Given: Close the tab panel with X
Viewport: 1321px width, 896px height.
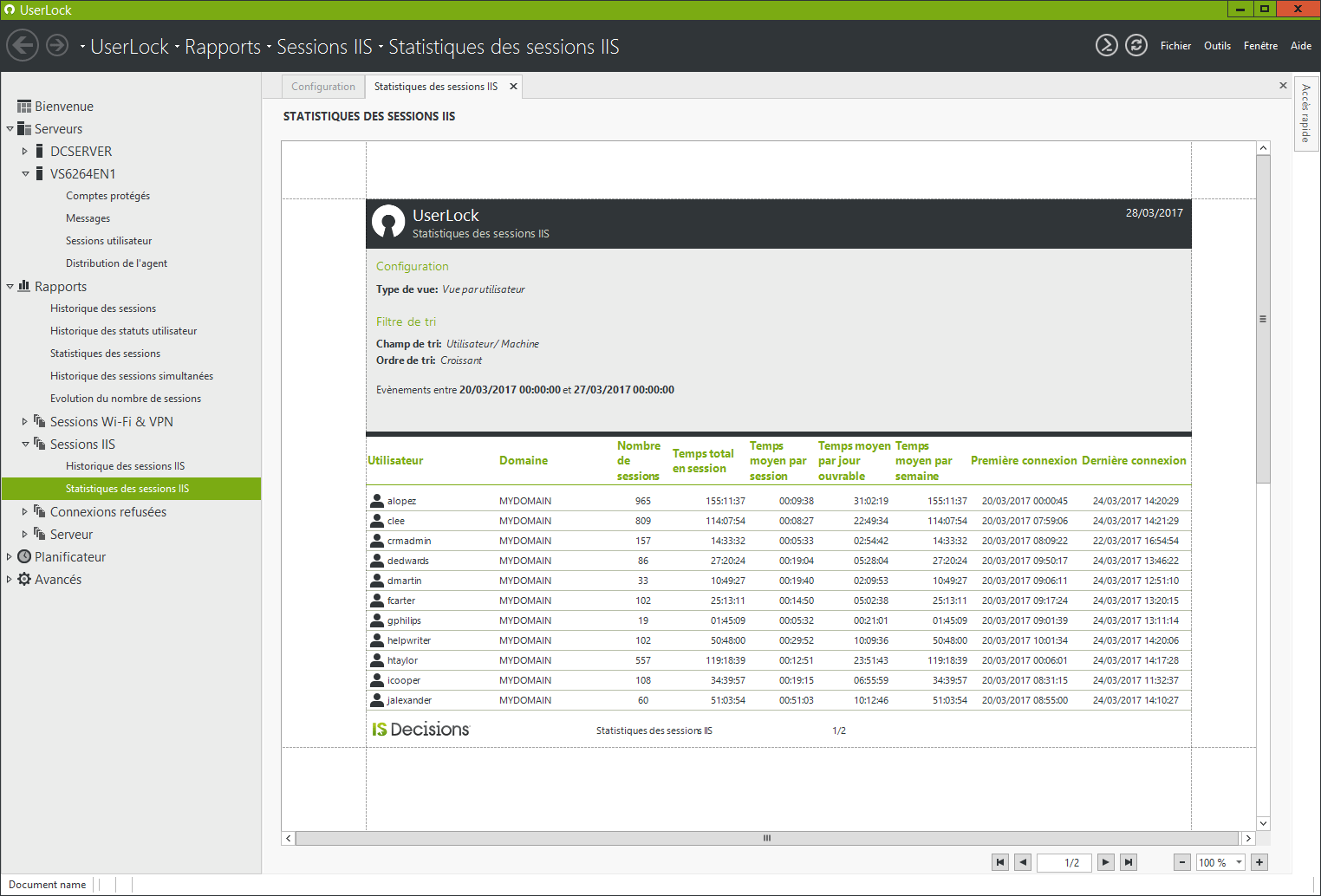Looking at the screenshot, I should pyautogui.click(x=1283, y=86).
